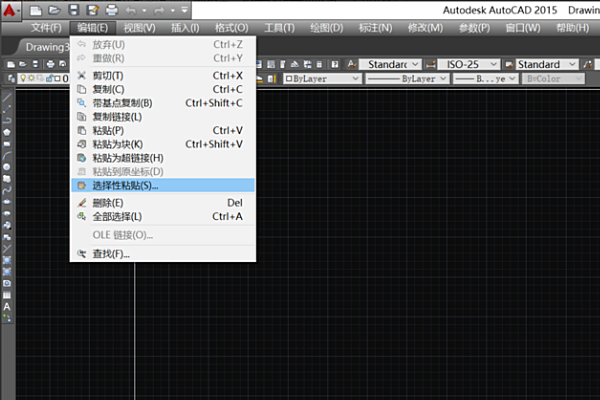
Task: Choose 粘贴(P) from the Edit menu
Action: (163, 131)
